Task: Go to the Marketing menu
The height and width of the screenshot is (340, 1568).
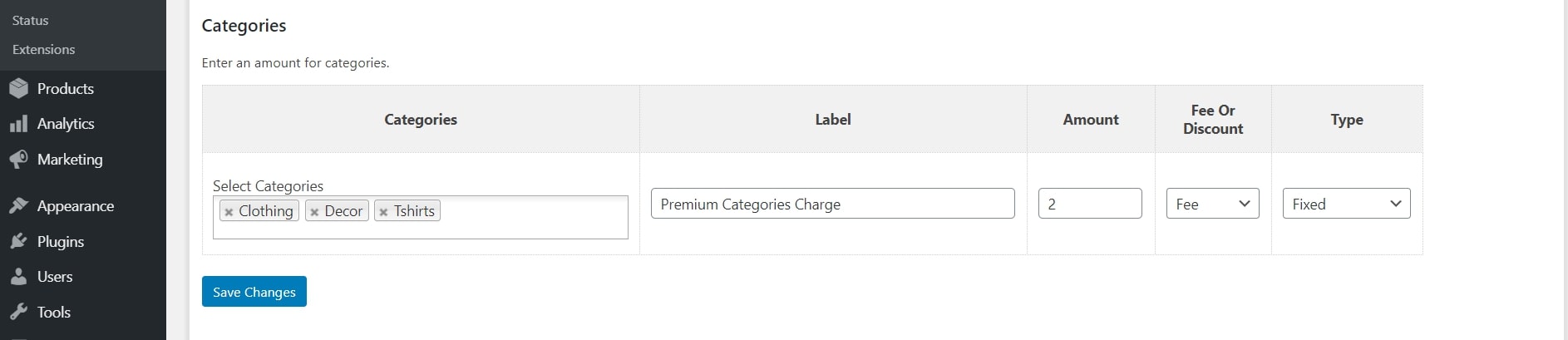Action: pos(70,160)
